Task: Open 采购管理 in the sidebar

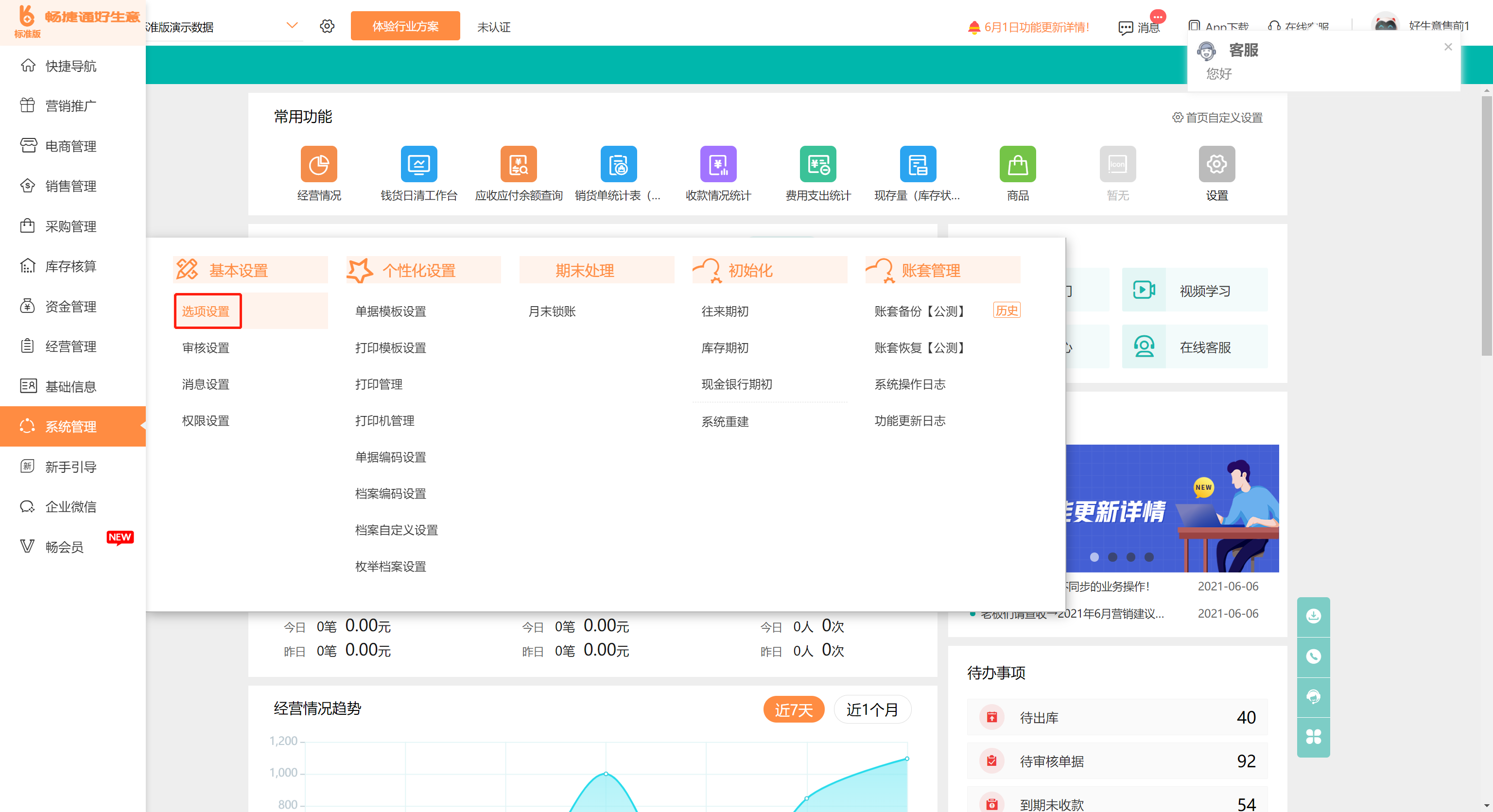Action: coord(72,226)
